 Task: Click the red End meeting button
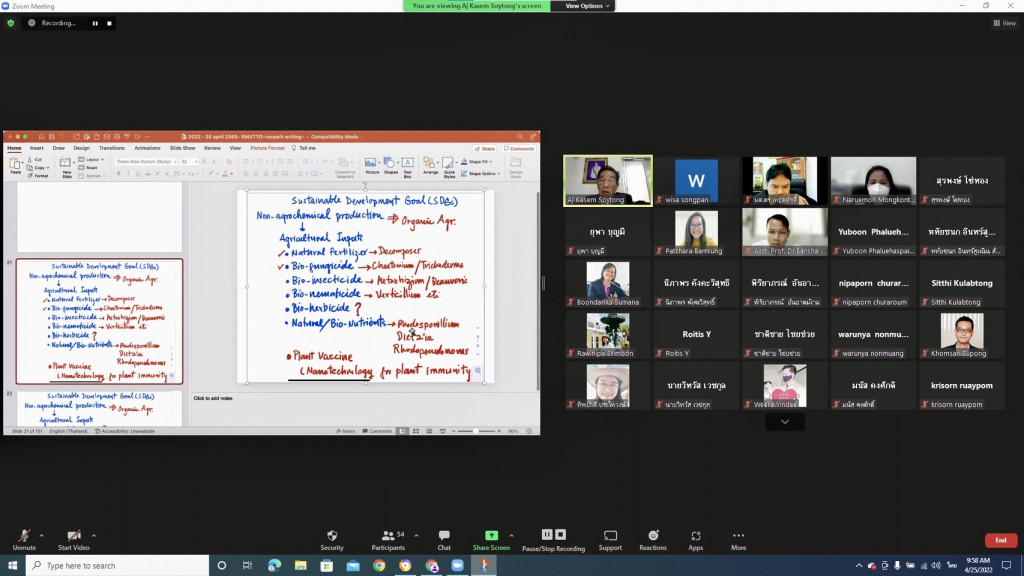(1000, 540)
